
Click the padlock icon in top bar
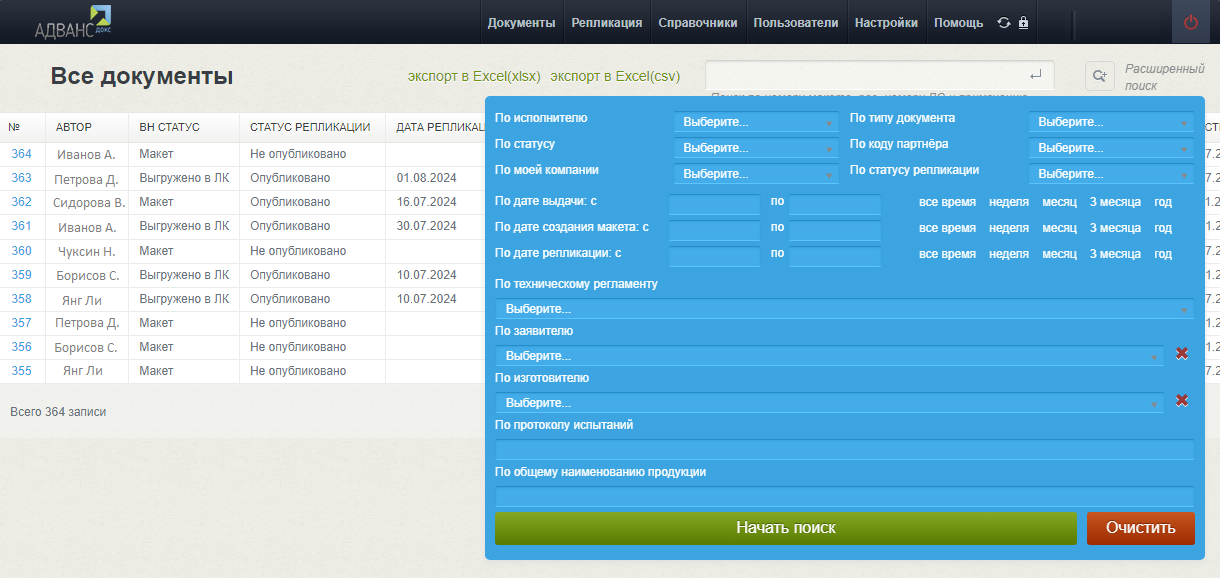tap(1023, 23)
